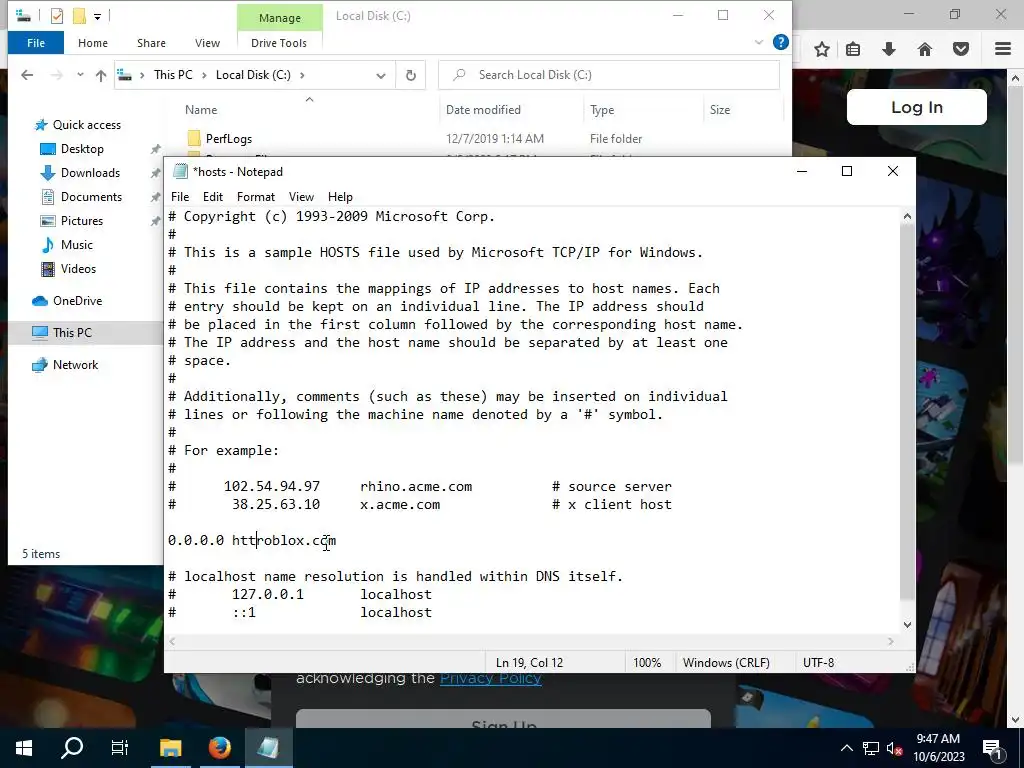The height and width of the screenshot is (768, 1024).
Task: Expand the Explorer ribbon chevron
Action: (x=759, y=42)
